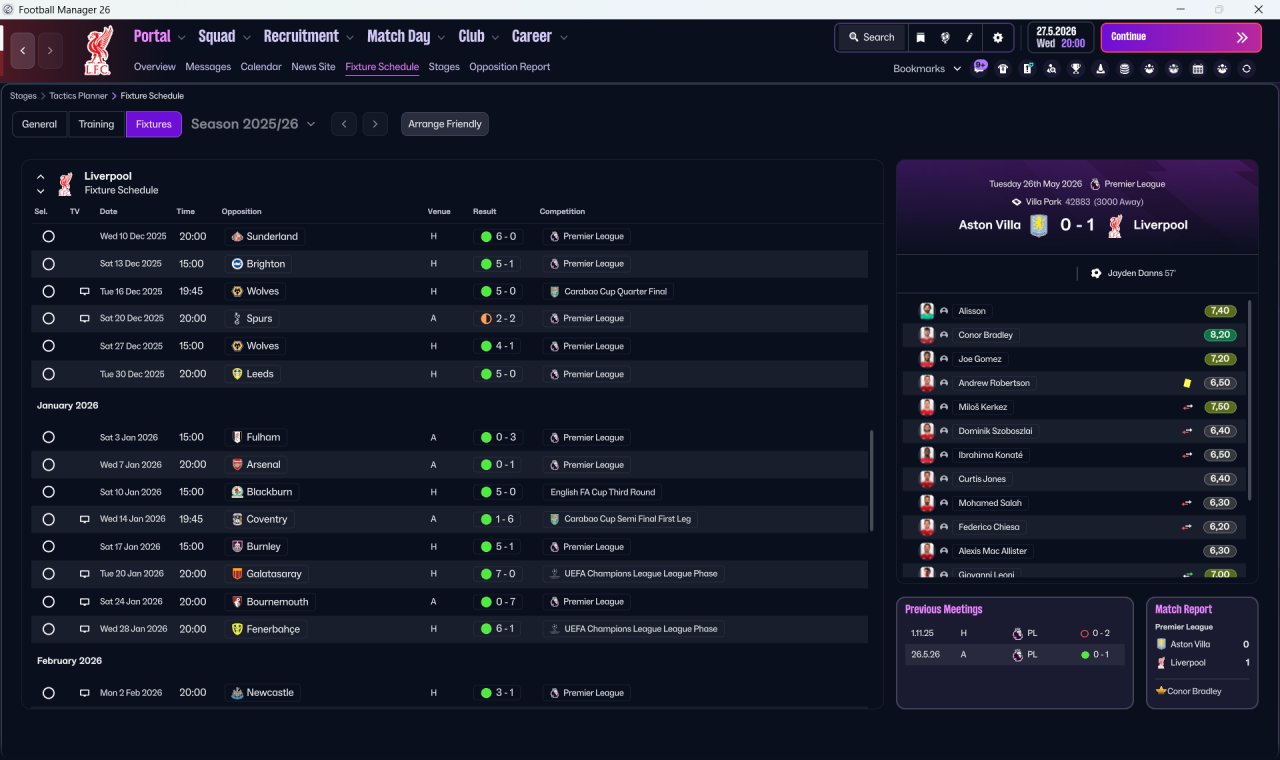Click Alisson's player portrait icon

pos(927,311)
